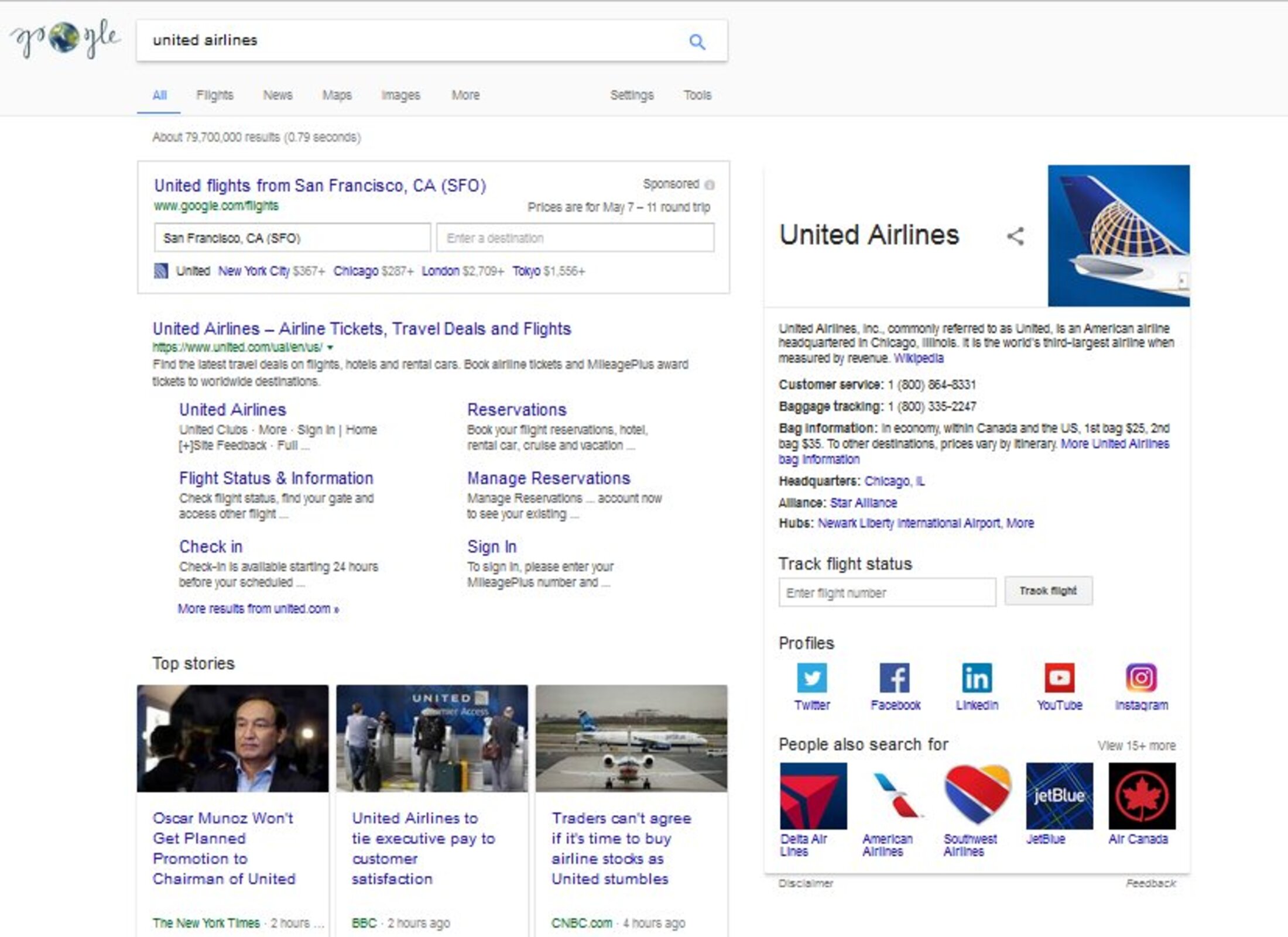
Task: Select JetBlue logo
Action: (x=1060, y=796)
